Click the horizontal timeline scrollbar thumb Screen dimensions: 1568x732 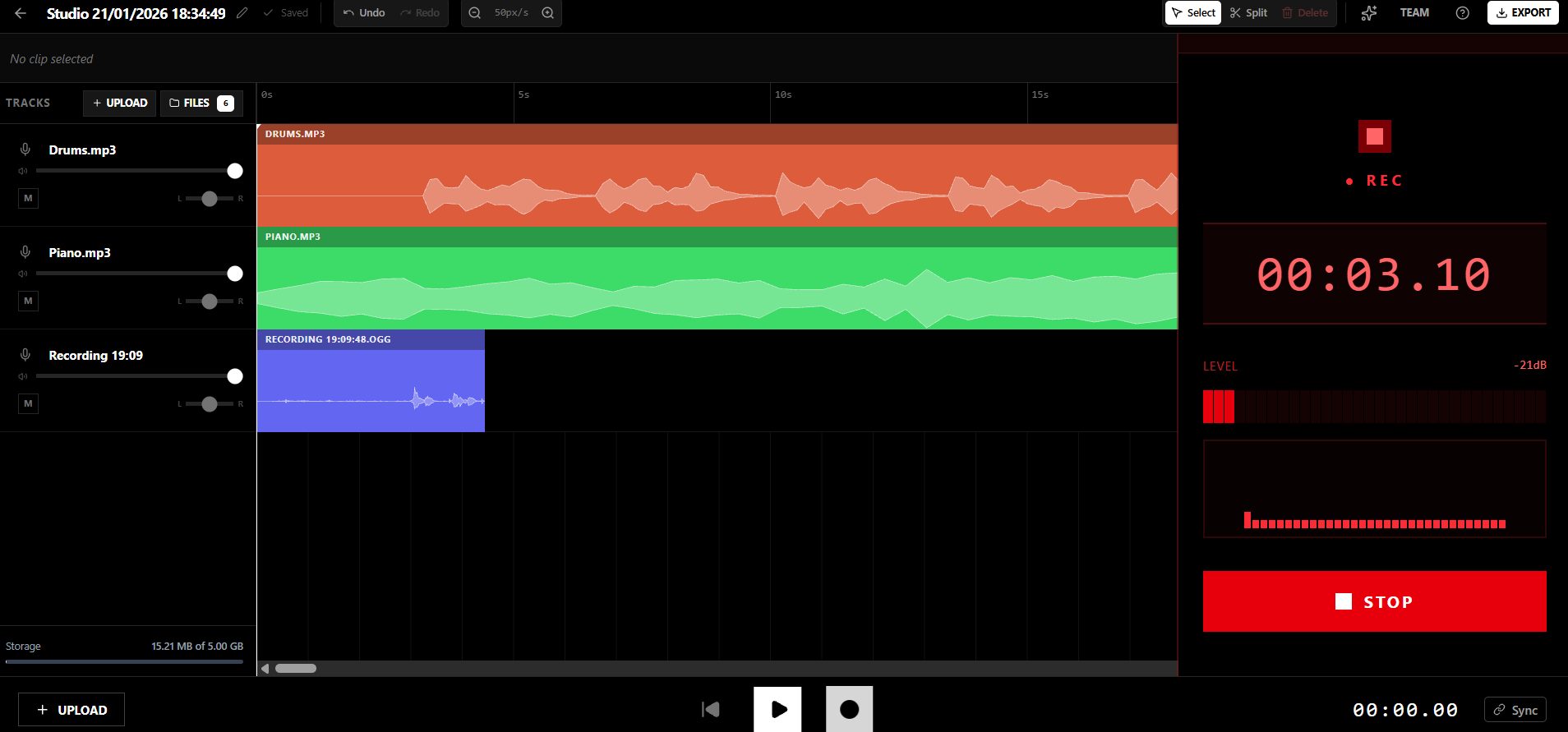(x=296, y=668)
